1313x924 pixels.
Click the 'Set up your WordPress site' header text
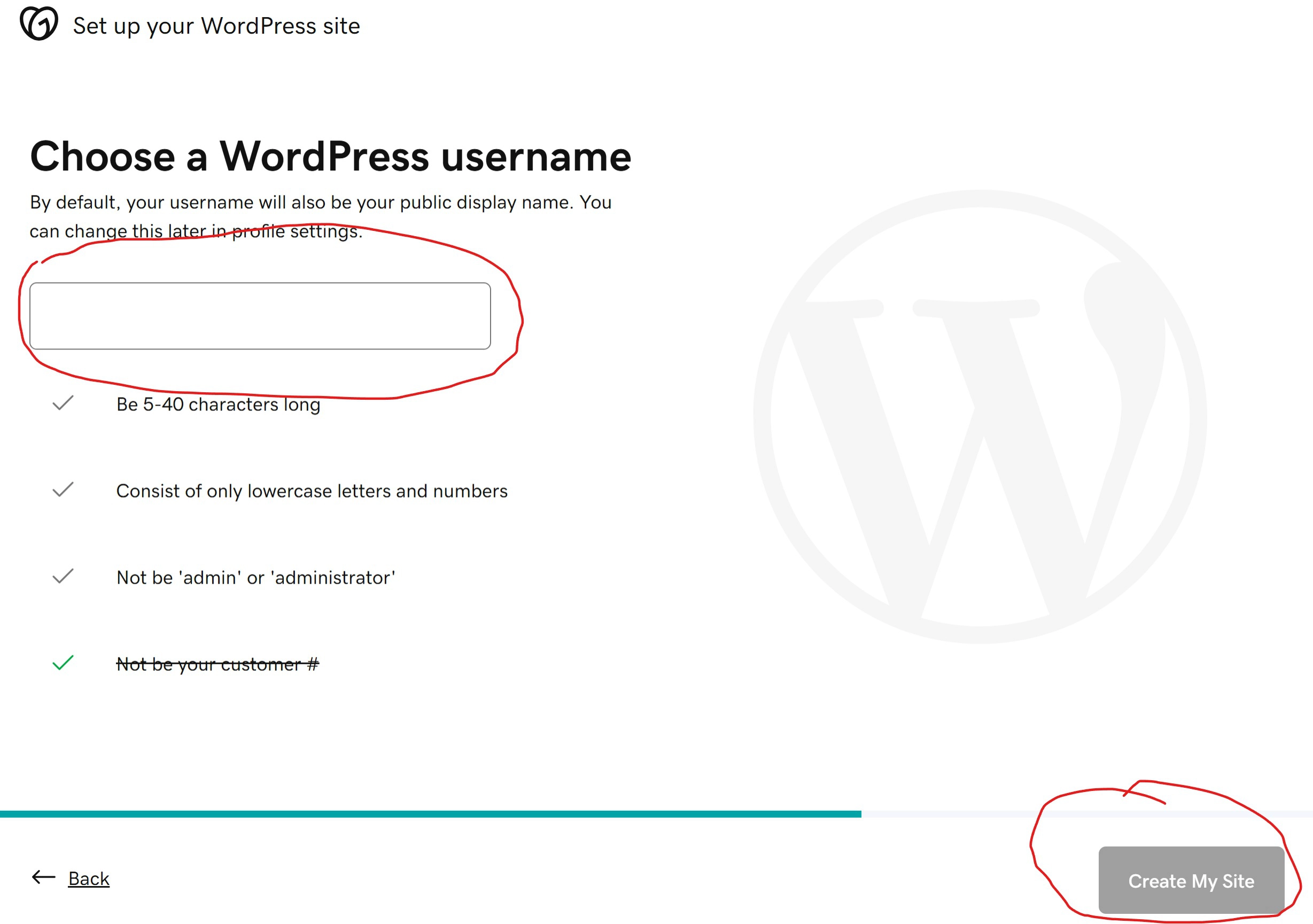[x=217, y=26]
